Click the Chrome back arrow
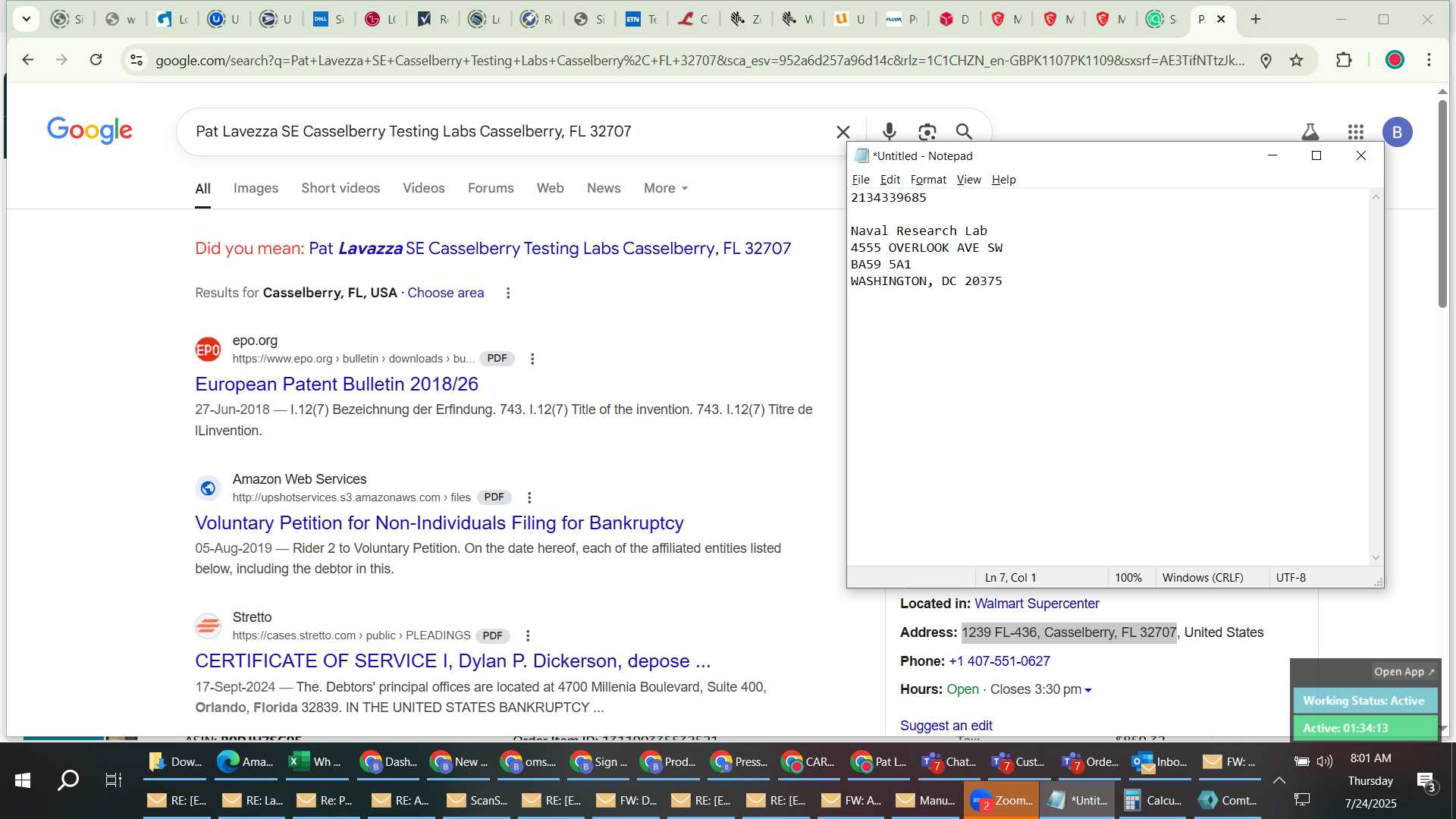This screenshot has height=819, width=1456. pyautogui.click(x=28, y=60)
